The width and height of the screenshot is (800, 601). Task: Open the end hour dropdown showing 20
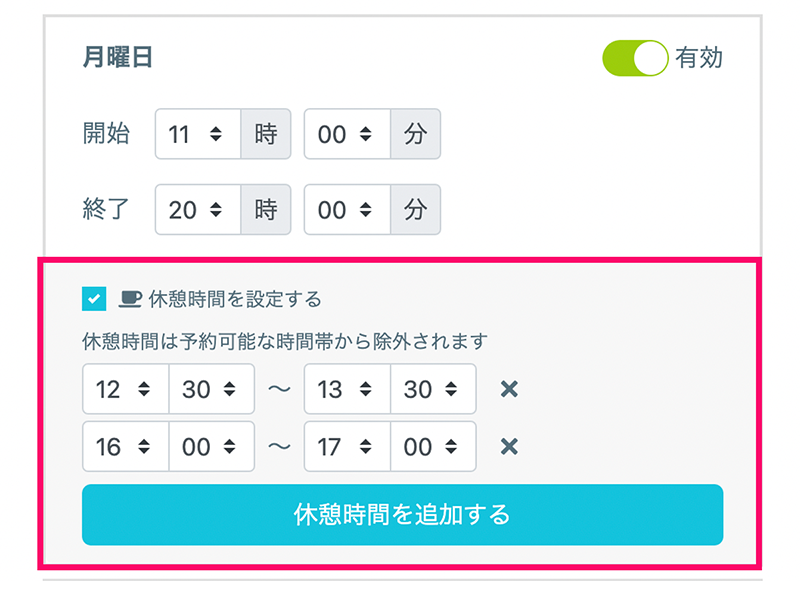click(x=197, y=210)
